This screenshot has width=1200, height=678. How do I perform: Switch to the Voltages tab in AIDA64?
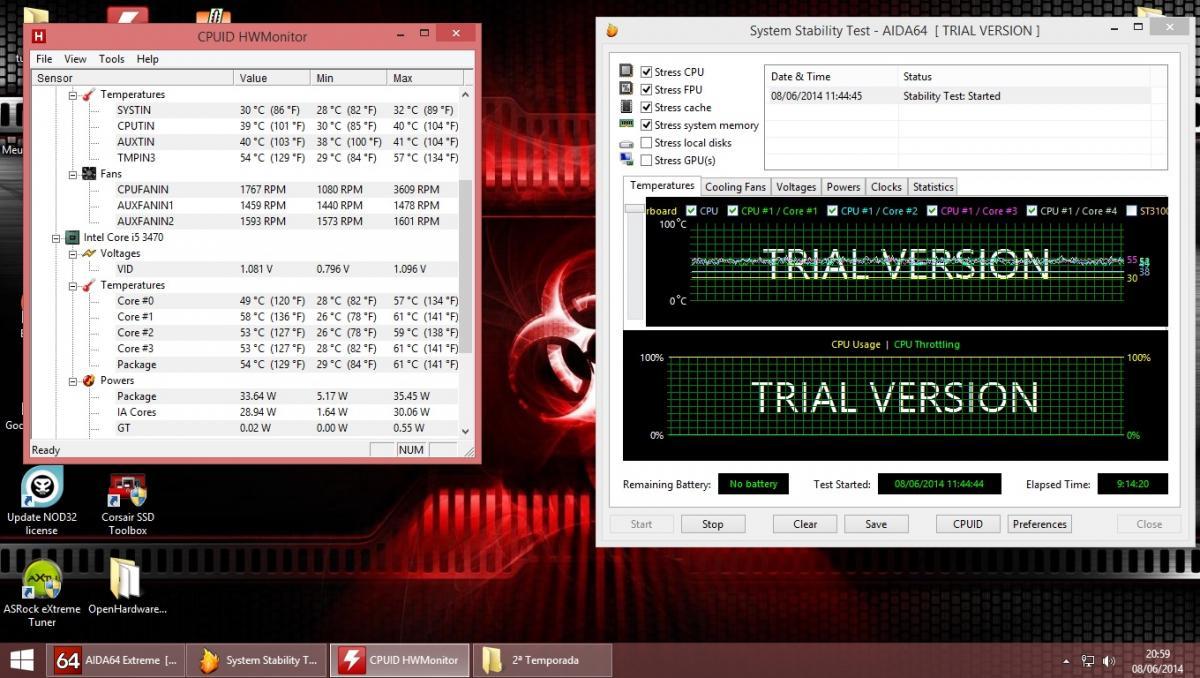[x=796, y=187]
